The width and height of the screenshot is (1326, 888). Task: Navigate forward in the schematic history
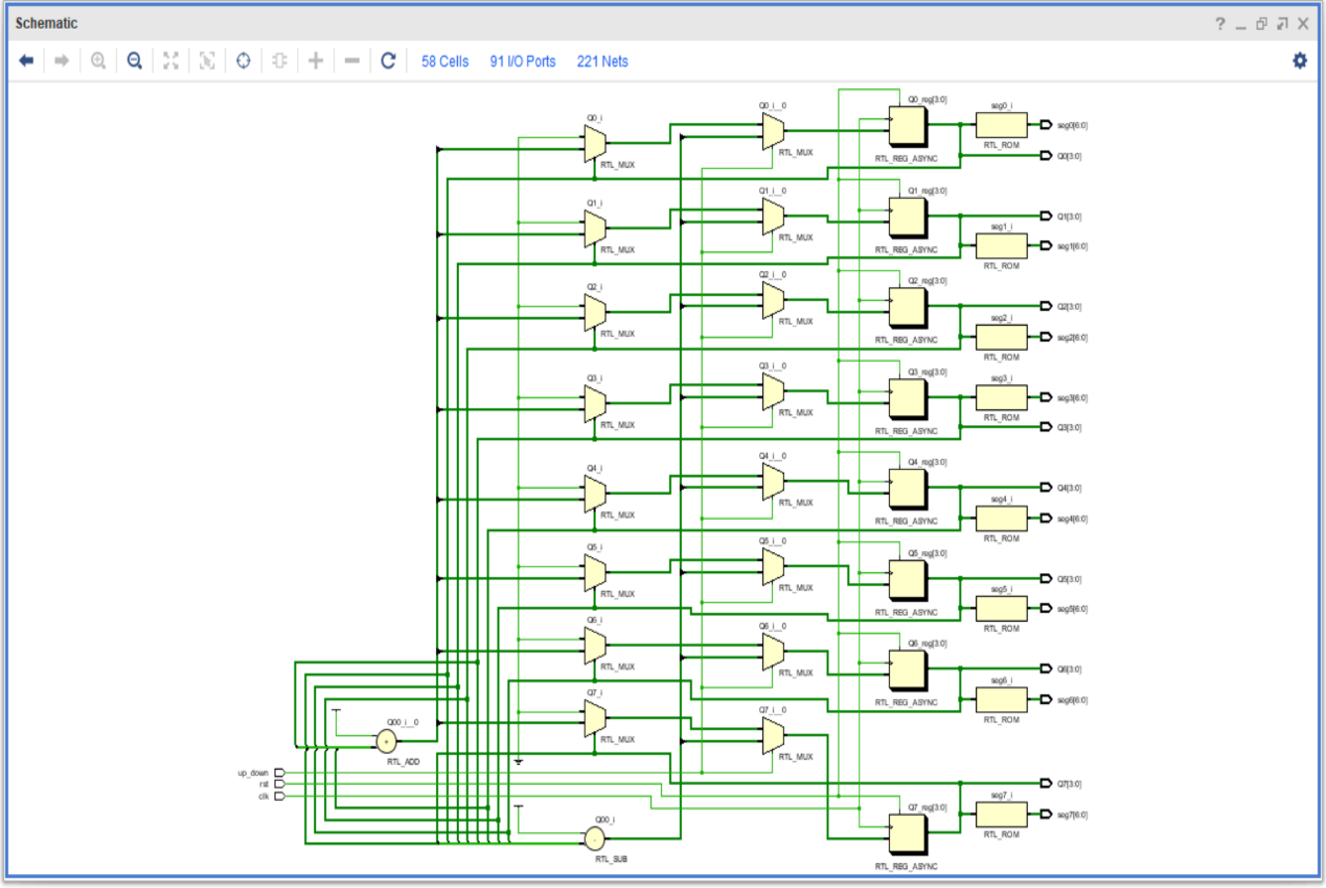point(62,61)
